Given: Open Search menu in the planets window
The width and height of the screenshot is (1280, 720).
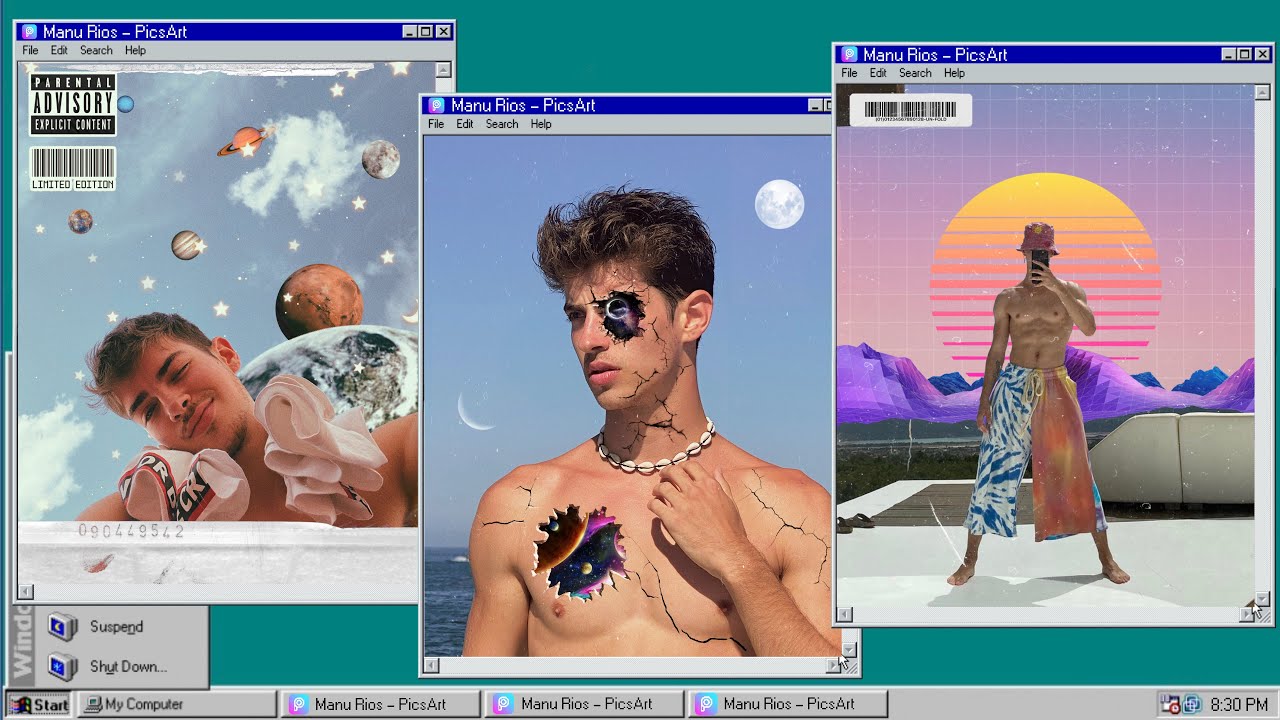Looking at the screenshot, I should [96, 51].
